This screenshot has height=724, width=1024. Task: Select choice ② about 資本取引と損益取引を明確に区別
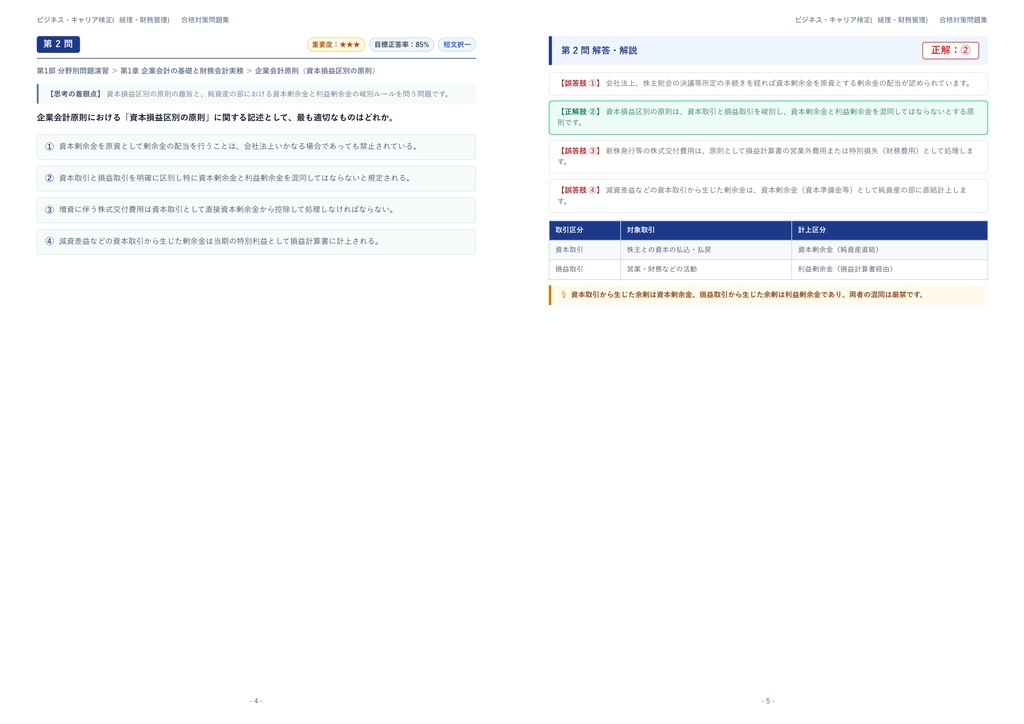(256, 178)
